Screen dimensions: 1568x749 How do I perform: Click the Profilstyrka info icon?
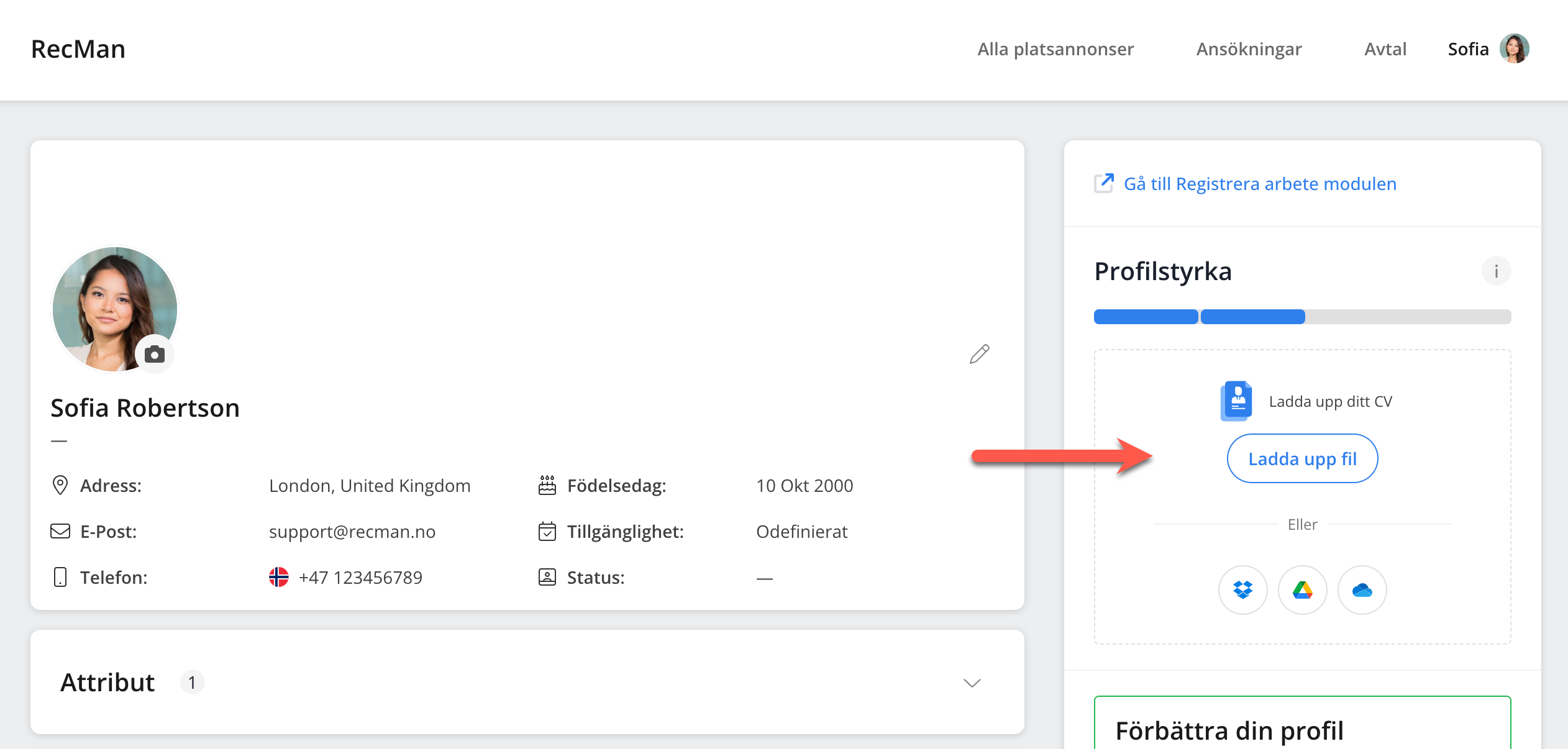tap(1496, 271)
